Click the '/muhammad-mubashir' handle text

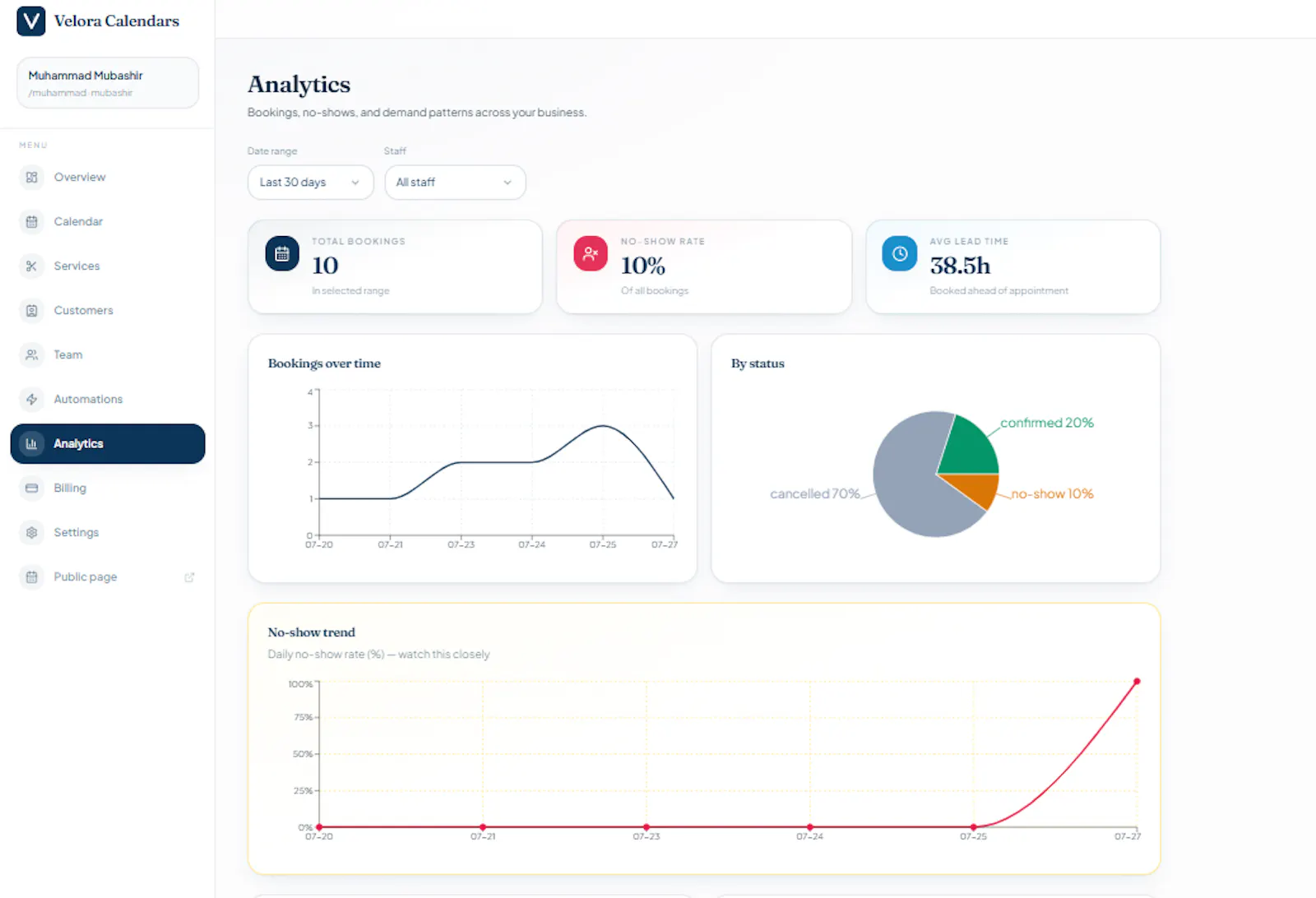[81, 93]
